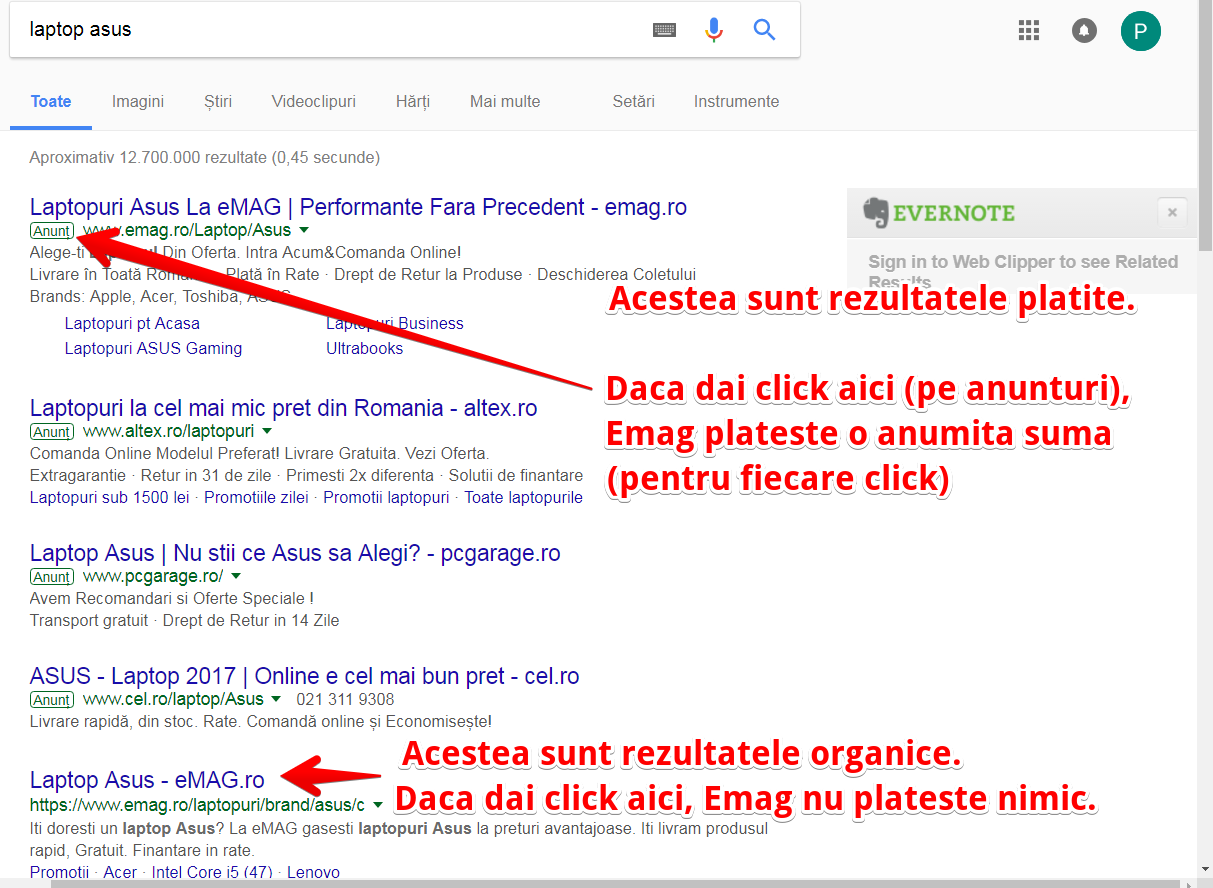
Task: Open the 'Acer' link under eMAG result
Action: 120,873
